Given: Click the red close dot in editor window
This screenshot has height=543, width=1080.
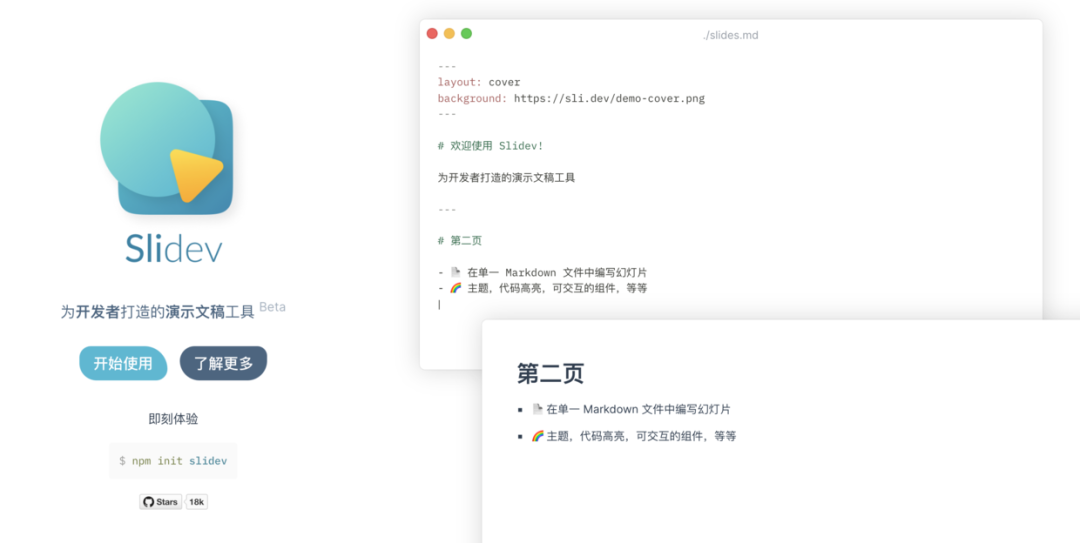Looking at the screenshot, I should (x=433, y=33).
